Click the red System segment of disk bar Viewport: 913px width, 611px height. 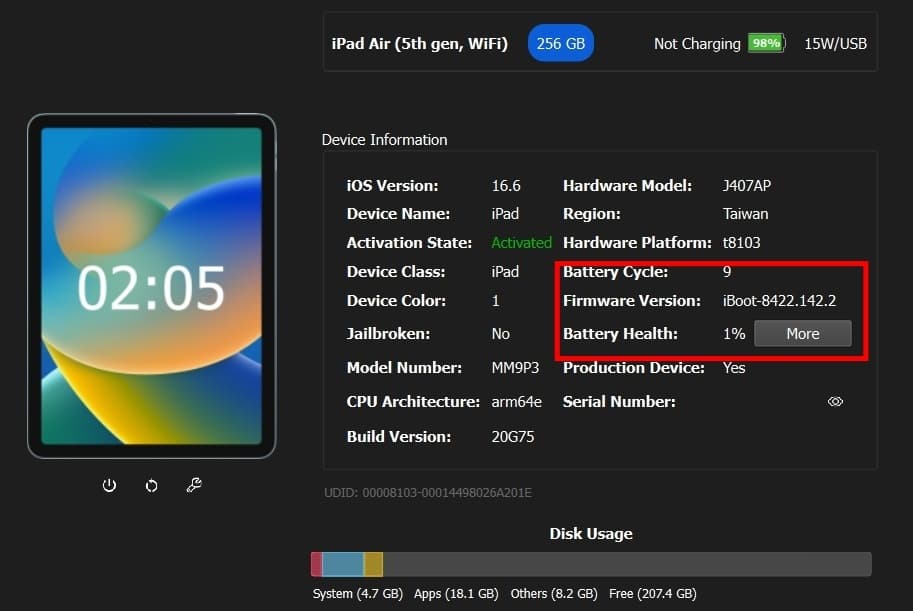pyautogui.click(x=316, y=564)
